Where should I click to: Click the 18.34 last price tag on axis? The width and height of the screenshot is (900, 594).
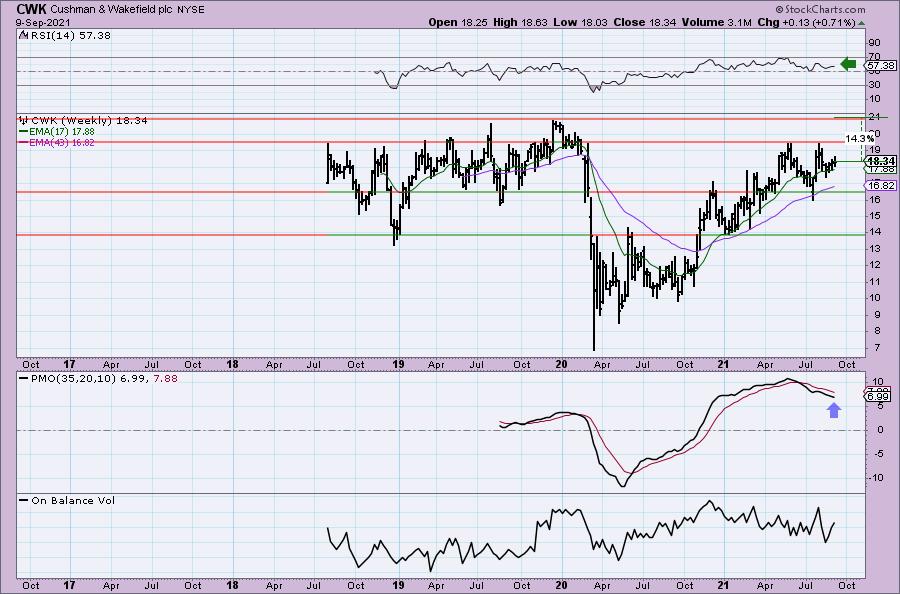[x=881, y=161]
